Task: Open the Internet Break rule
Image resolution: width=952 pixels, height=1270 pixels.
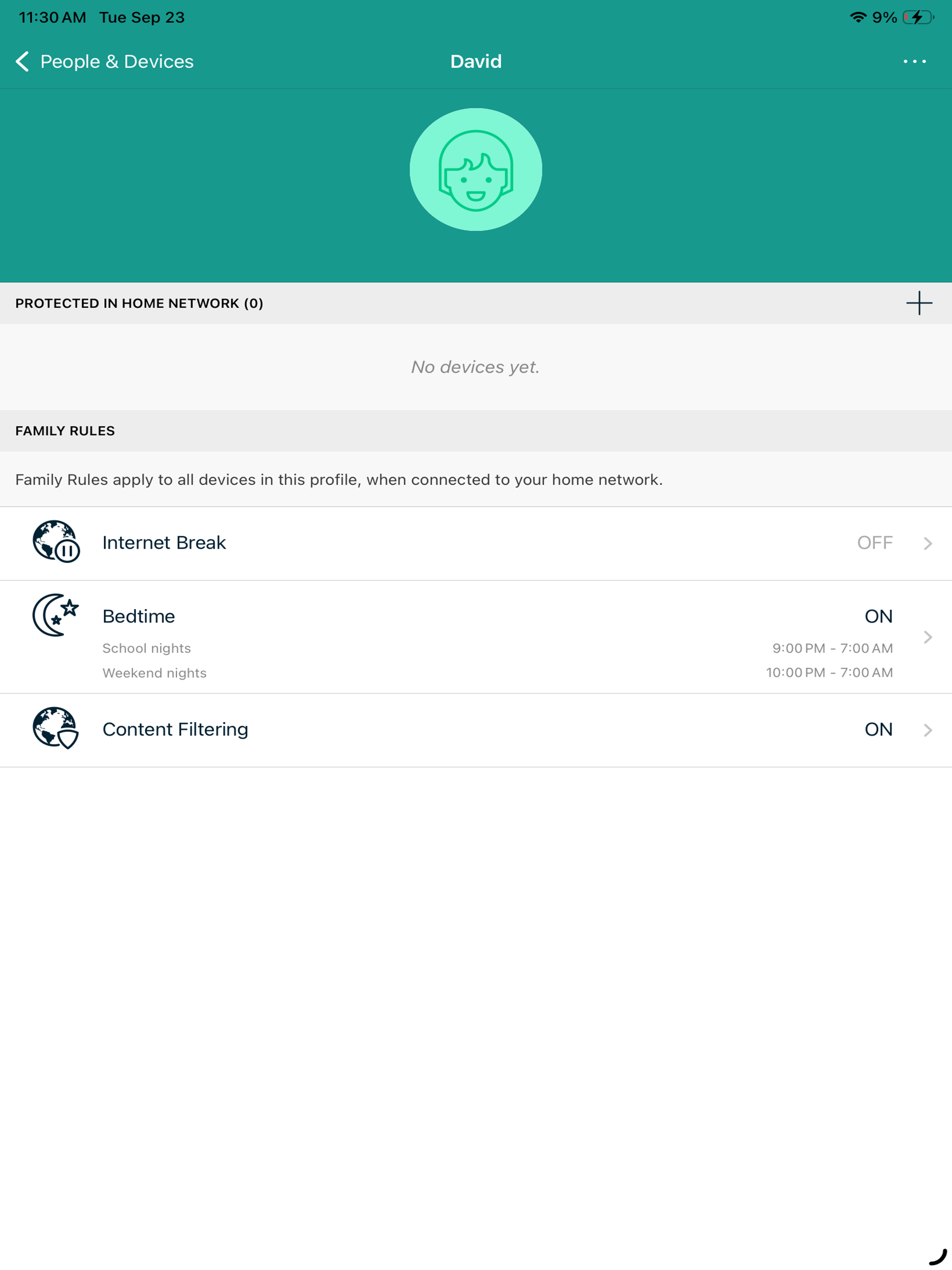Action: [476, 543]
